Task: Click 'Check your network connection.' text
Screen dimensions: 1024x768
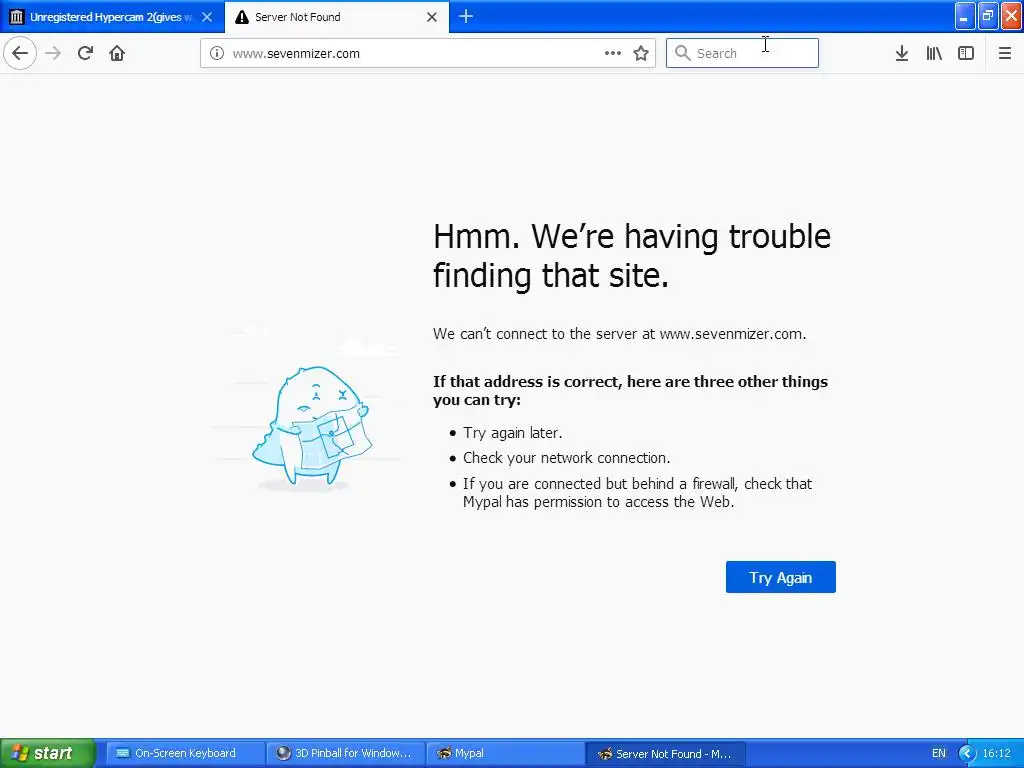Action: [x=567, y=458]
